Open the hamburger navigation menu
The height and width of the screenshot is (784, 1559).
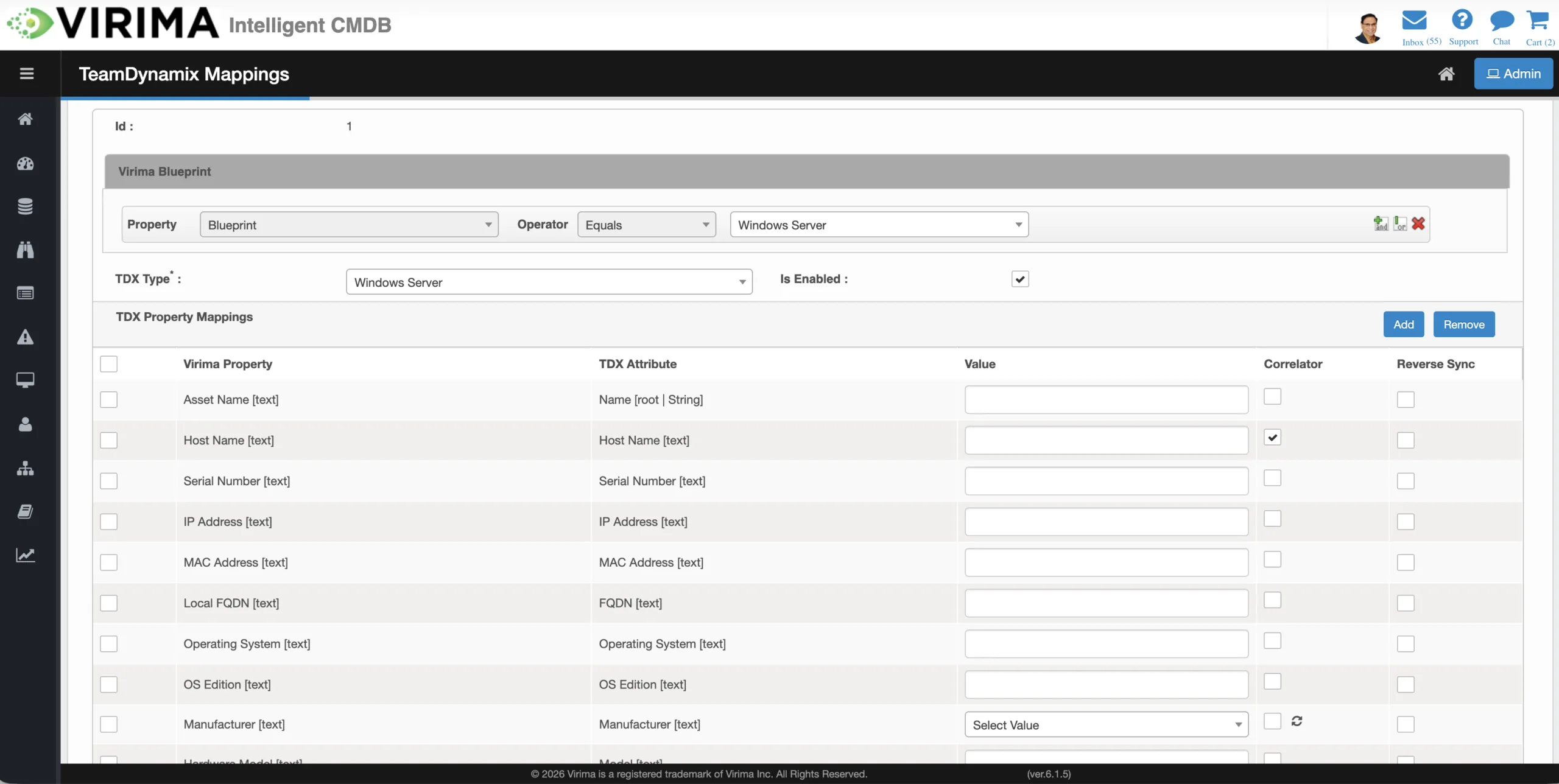(26, 74)
